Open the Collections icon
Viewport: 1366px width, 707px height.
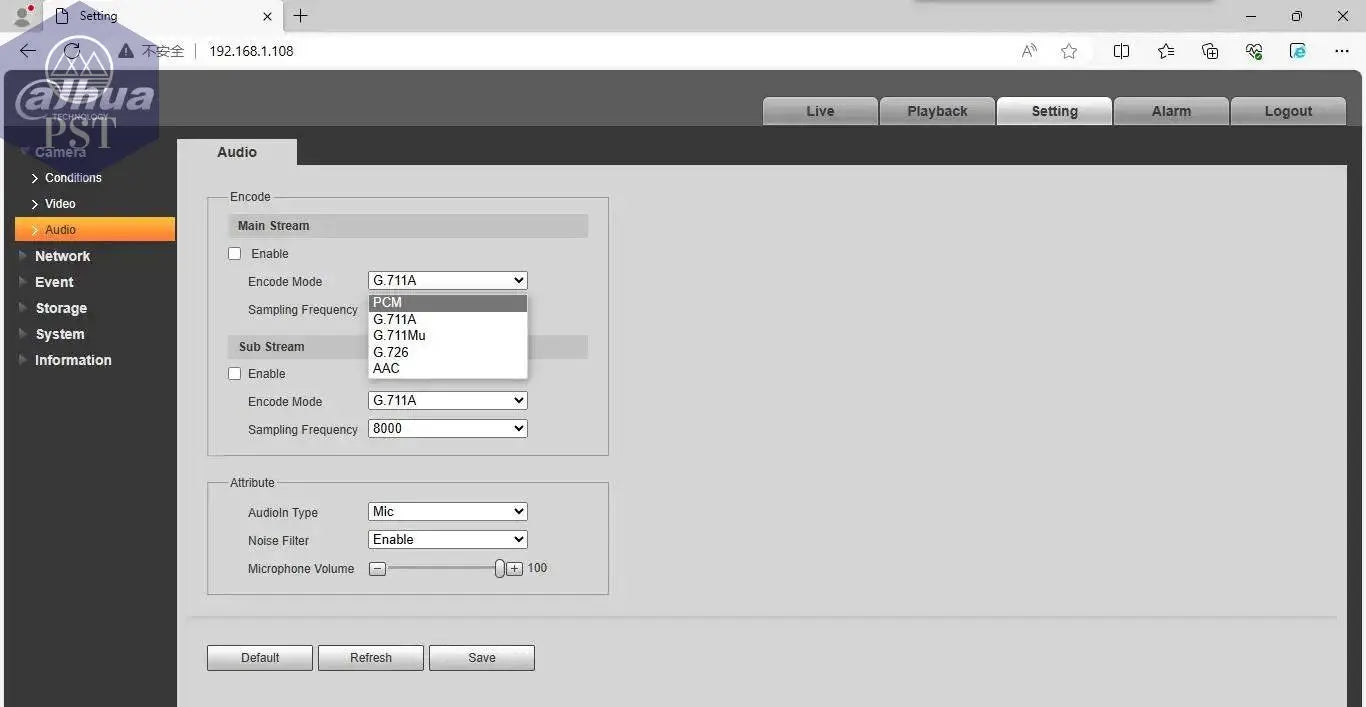tap(1210, 51)
